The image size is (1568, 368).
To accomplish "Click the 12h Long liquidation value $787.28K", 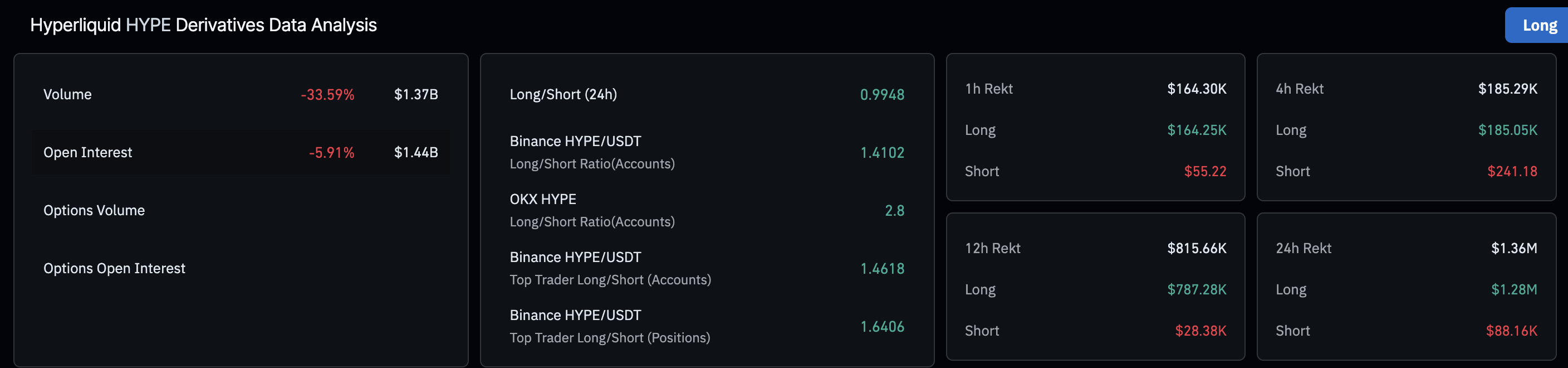I will 1196,289.
